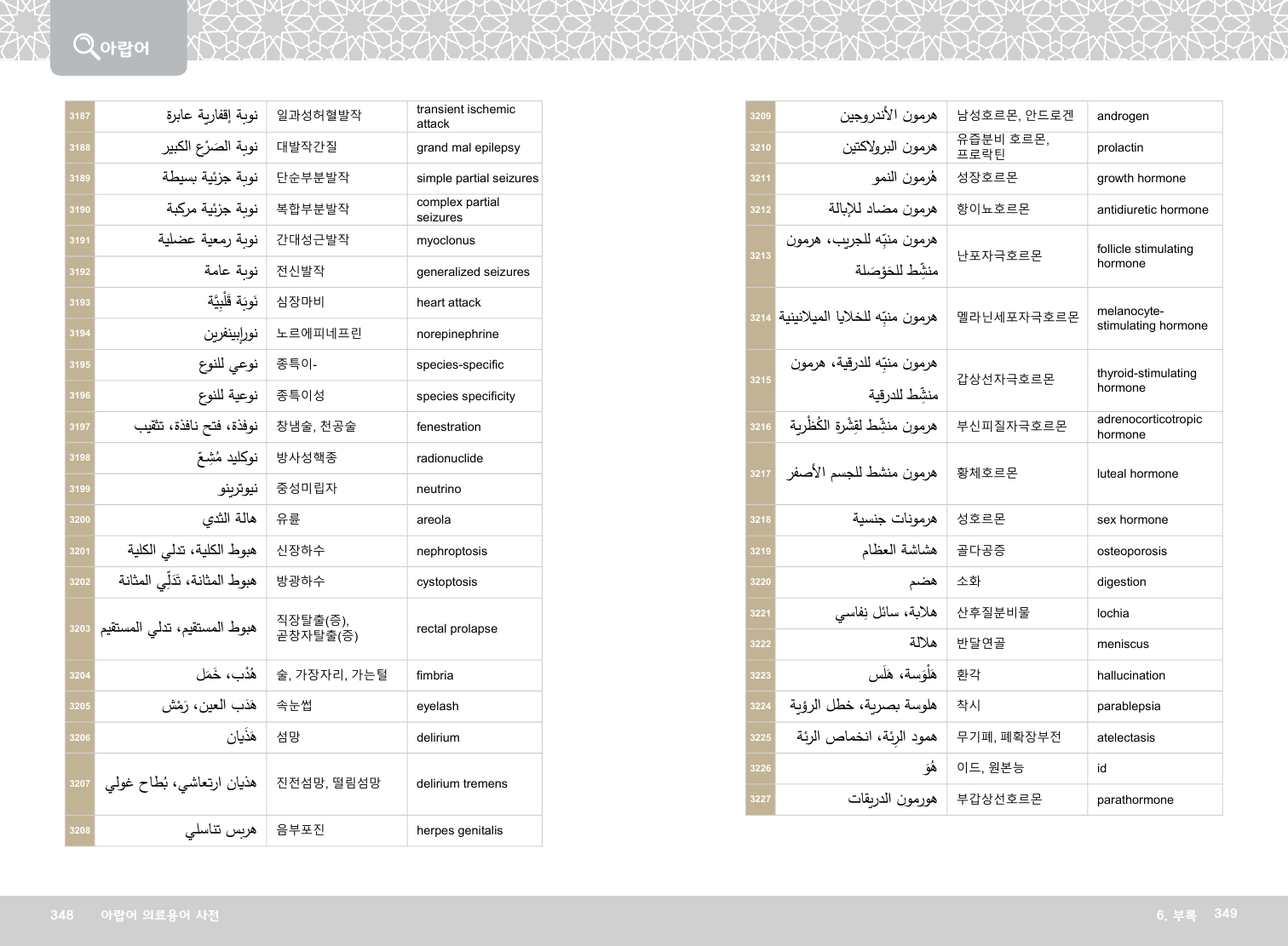This screenshot has height=946, width=1288.
Task: Click the '6. 부록' footer section label
Action: pyautogui.click(x=1176, y=915)
